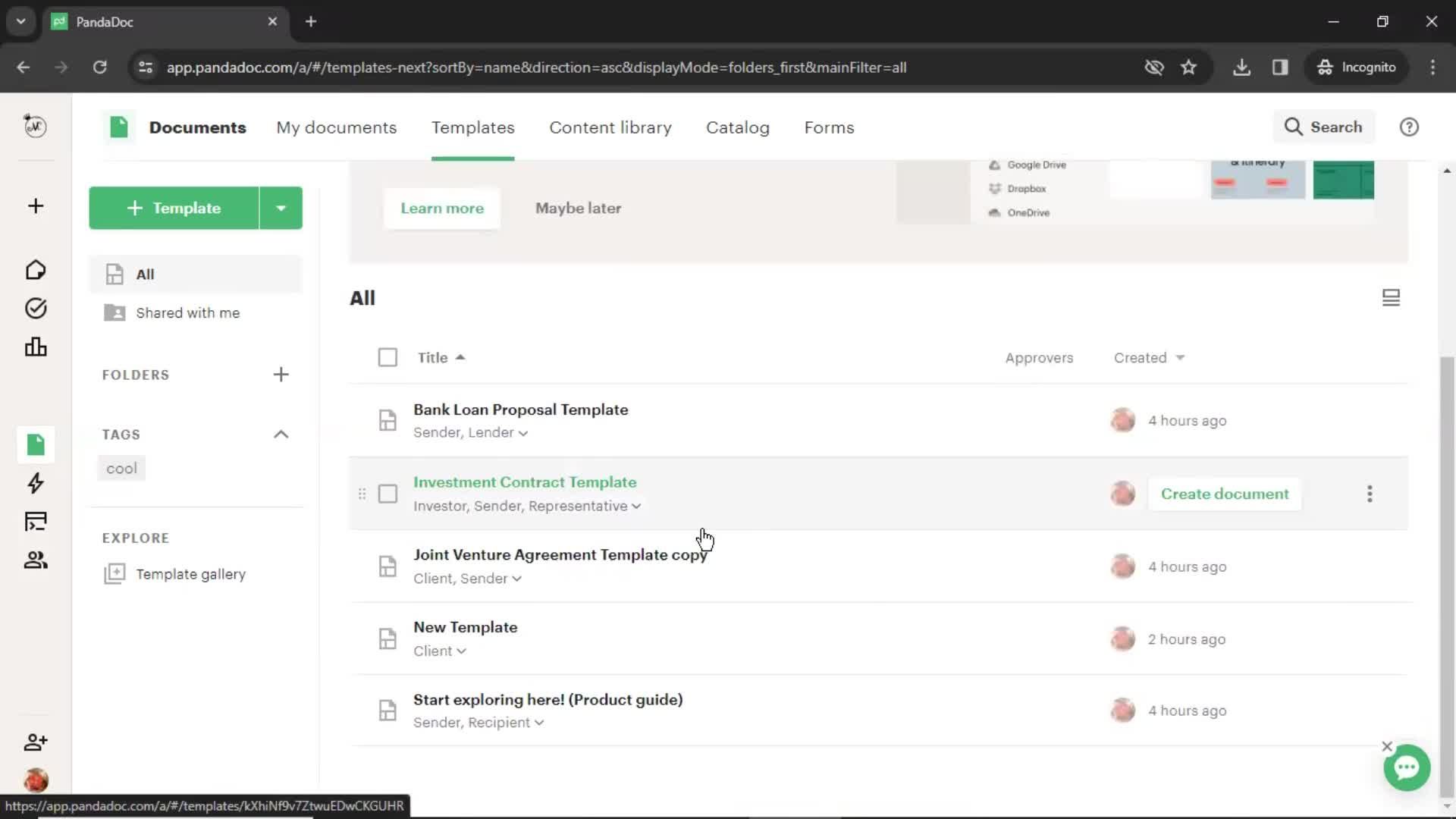
Task: Click the green Content Library icon
Action: 35,445
